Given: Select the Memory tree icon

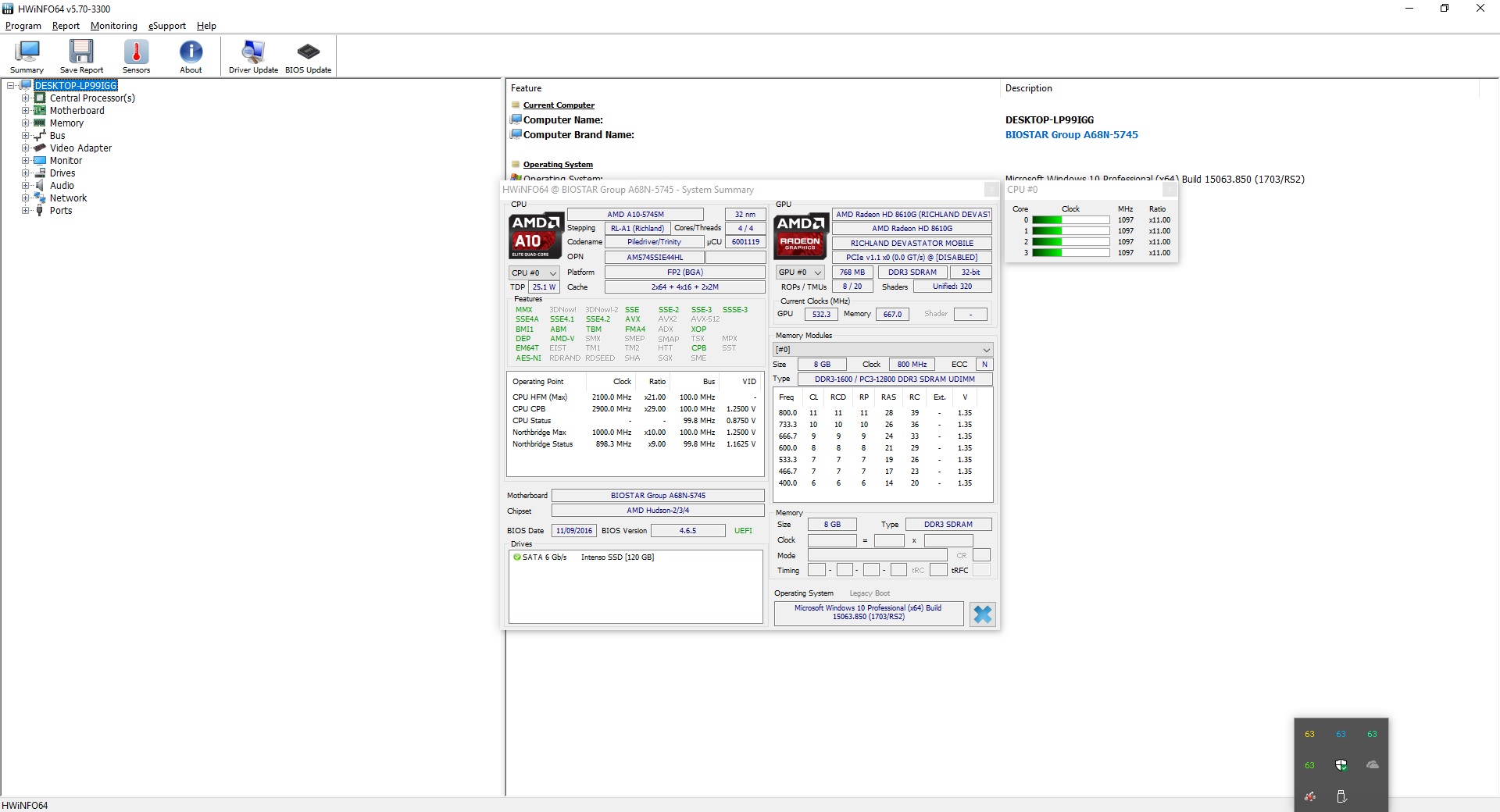Looking at the screenshot, I should (40, 123).
